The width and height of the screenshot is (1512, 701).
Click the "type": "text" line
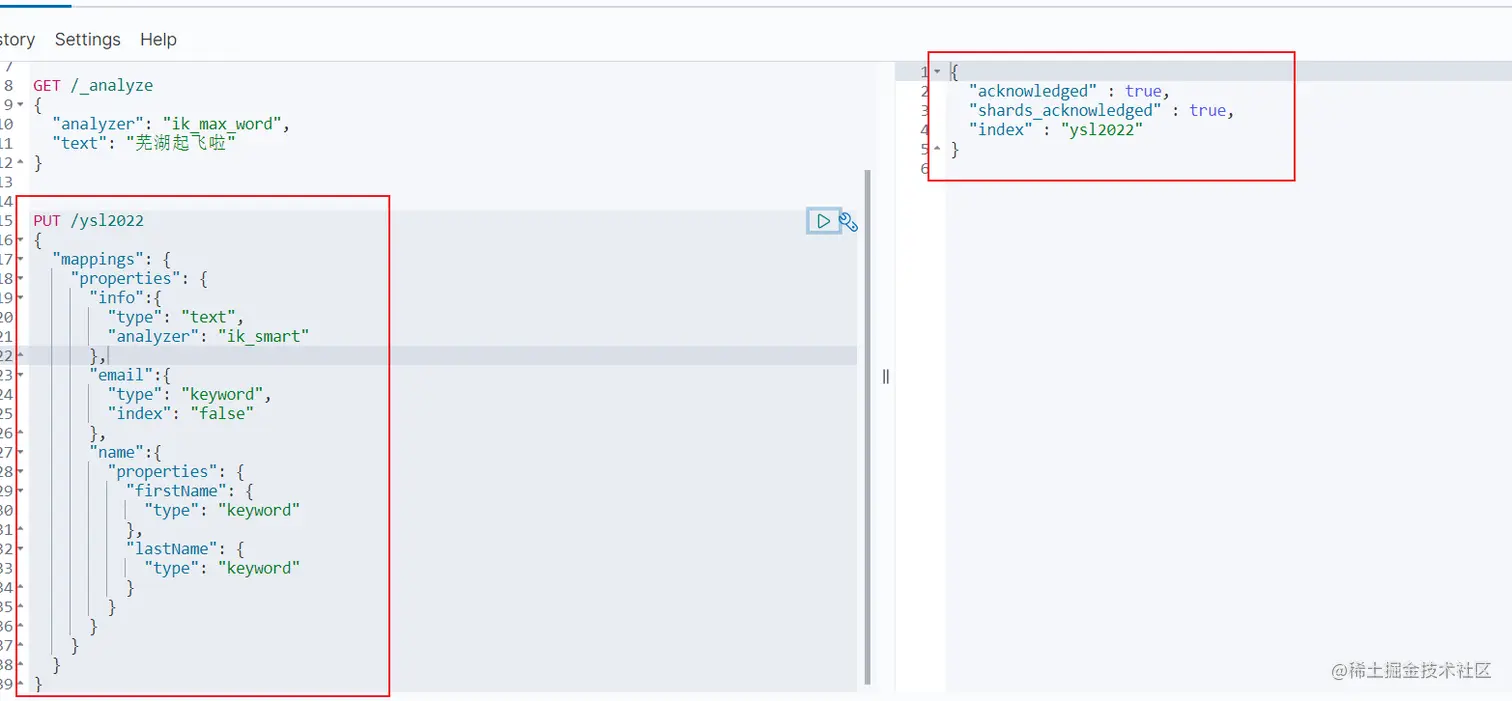coord(176,317)
